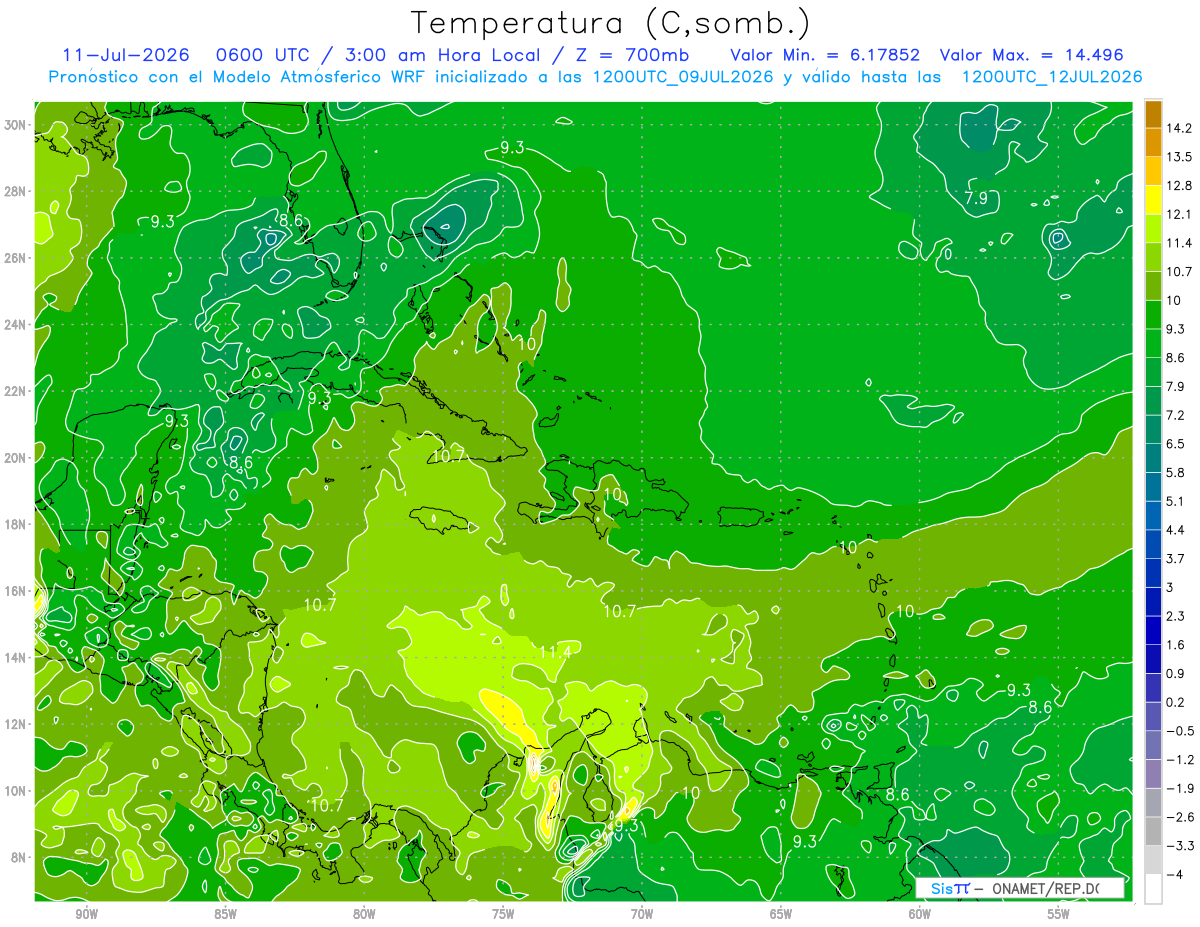Click the '80W' longitude axis label
This screenshot has width=1200, height=927.
[364, 914]
